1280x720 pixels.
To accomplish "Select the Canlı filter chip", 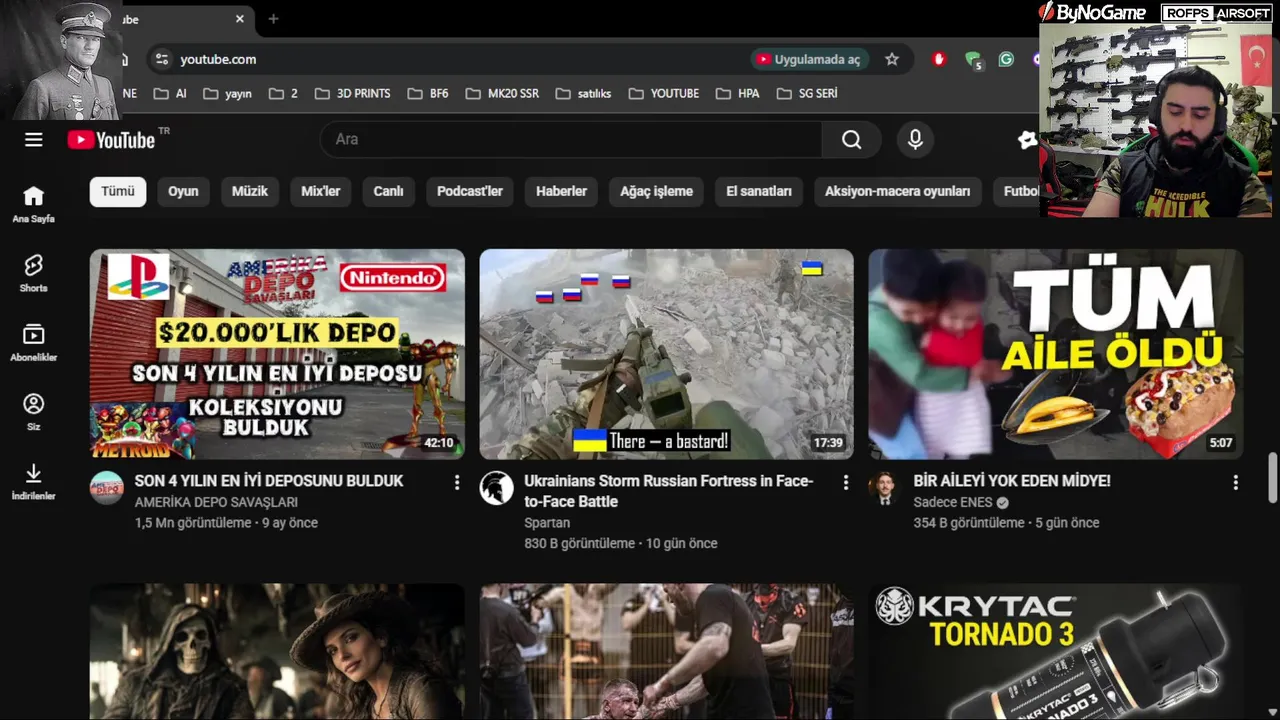I will (389, 192).
